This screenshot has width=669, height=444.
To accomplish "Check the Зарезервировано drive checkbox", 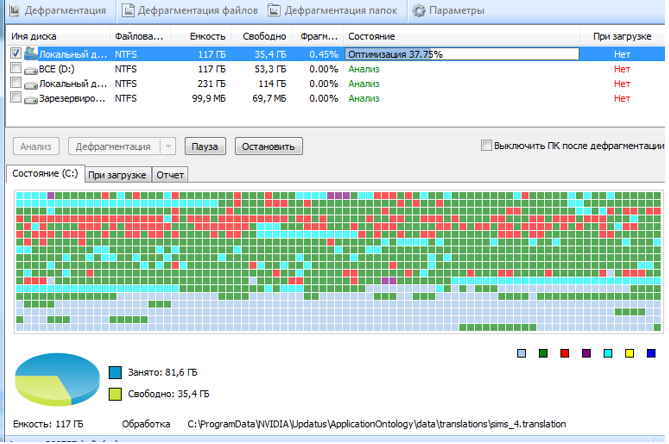I will coord(16,97).
